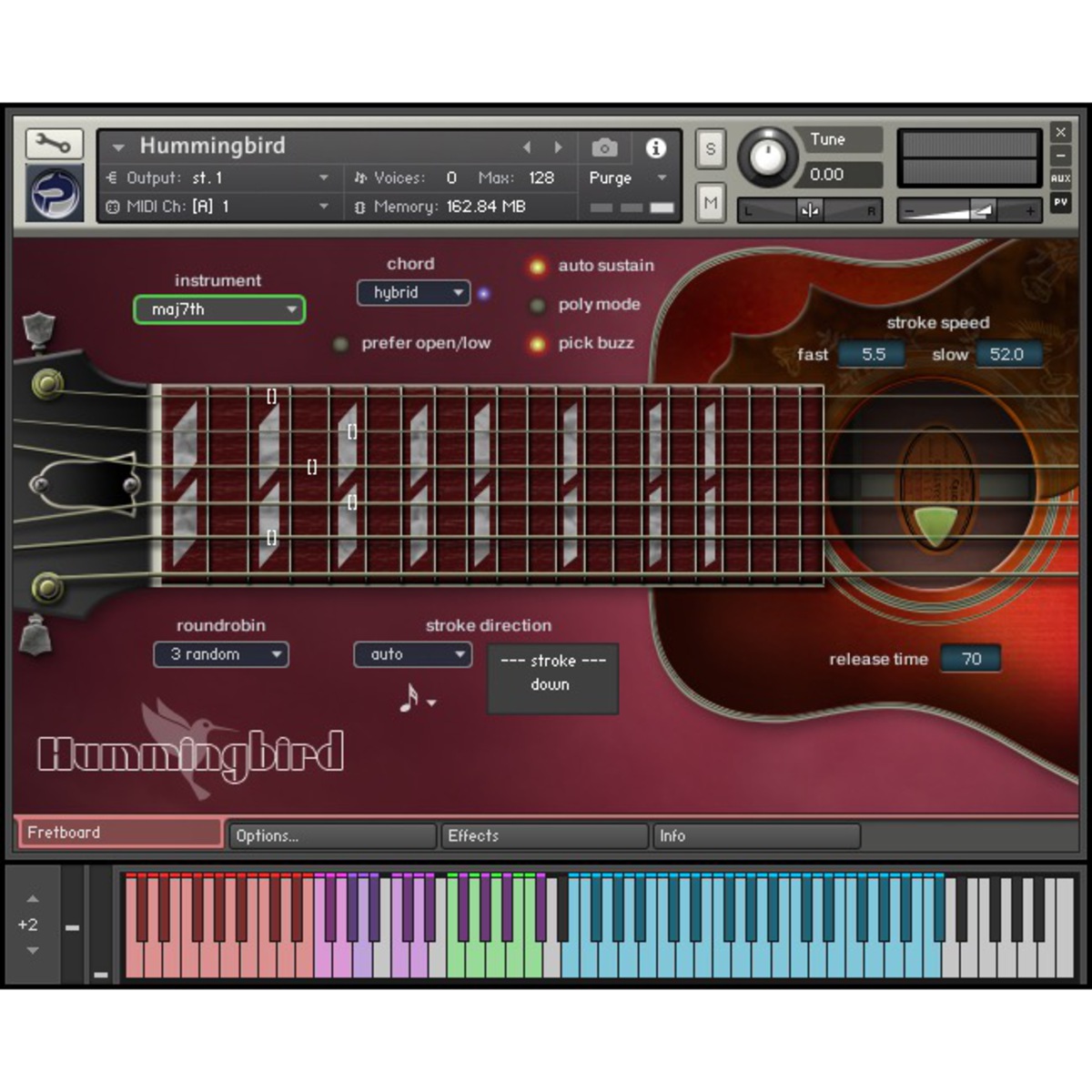
Task: Click the release time value field
Action: pyautogui.click(x=970, y=659)
